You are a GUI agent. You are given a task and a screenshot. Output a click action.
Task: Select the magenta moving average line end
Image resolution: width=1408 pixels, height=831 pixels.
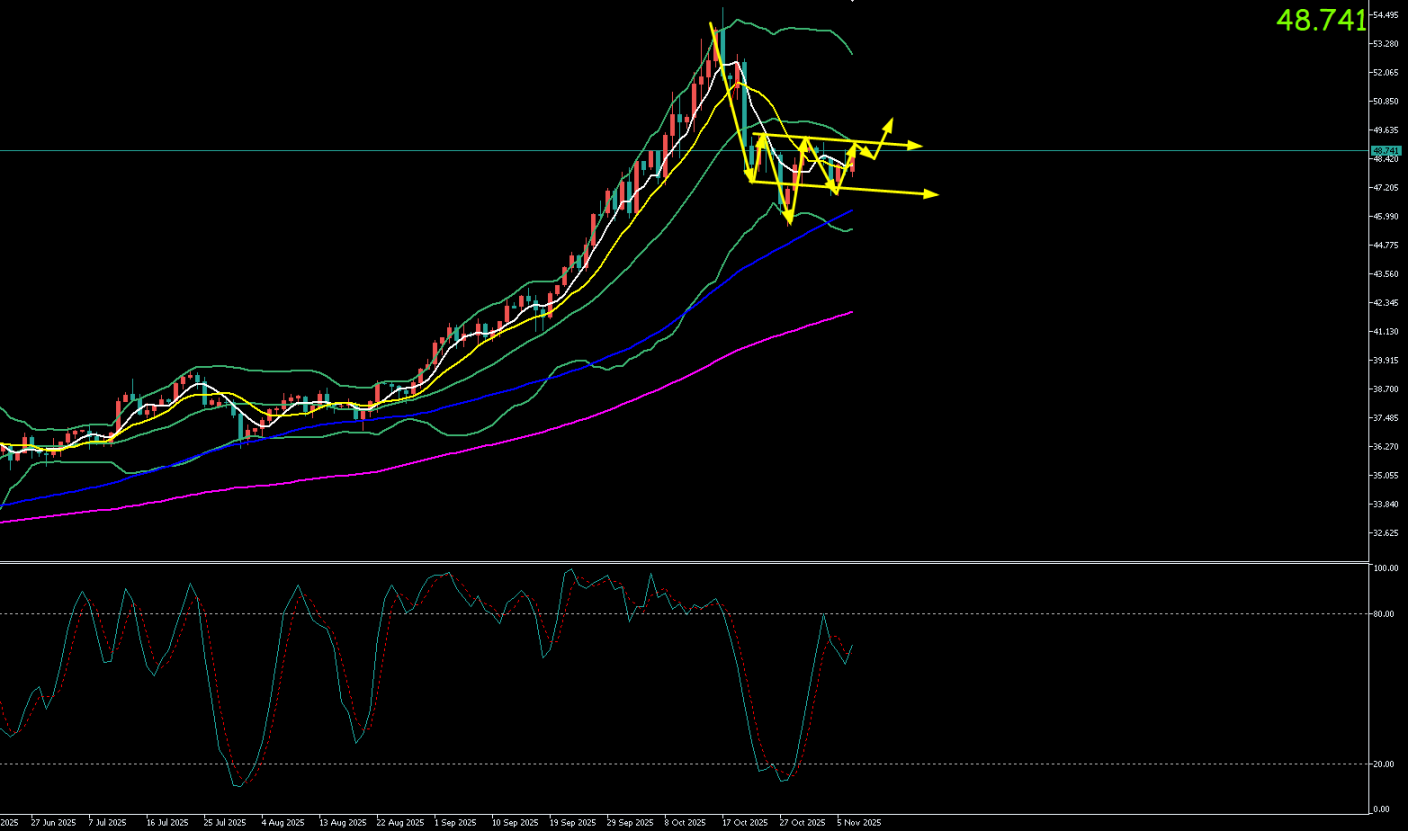851,312
